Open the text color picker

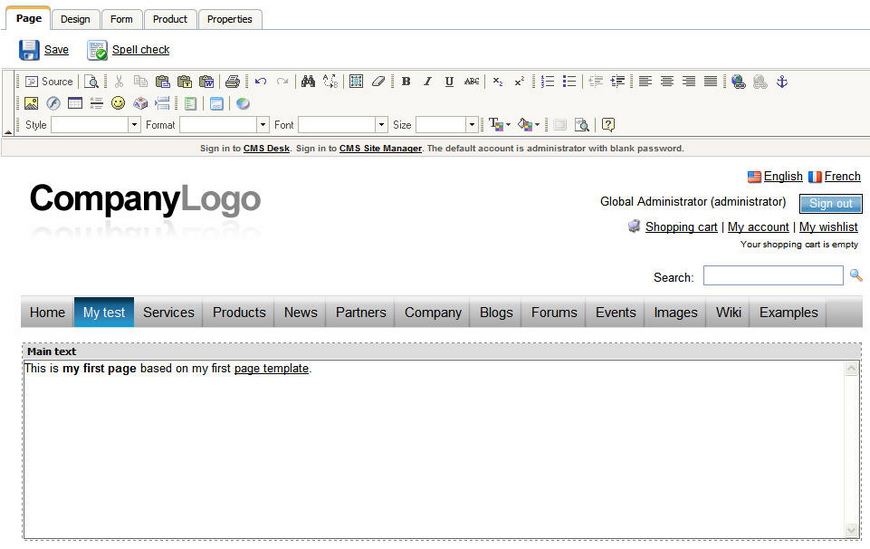[x=499, y=125]
